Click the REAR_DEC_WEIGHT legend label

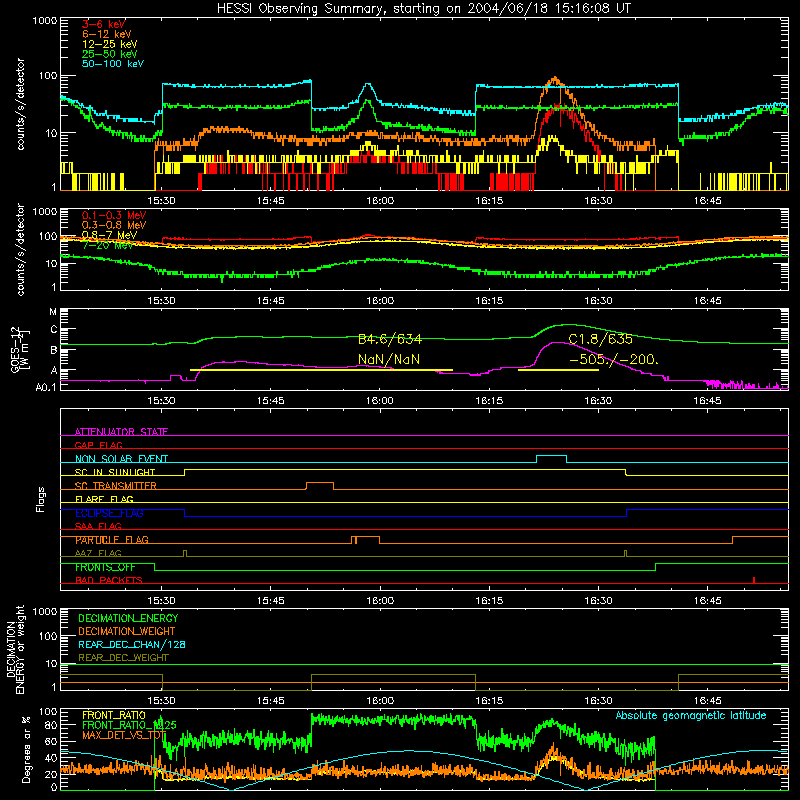click(123, 658)
